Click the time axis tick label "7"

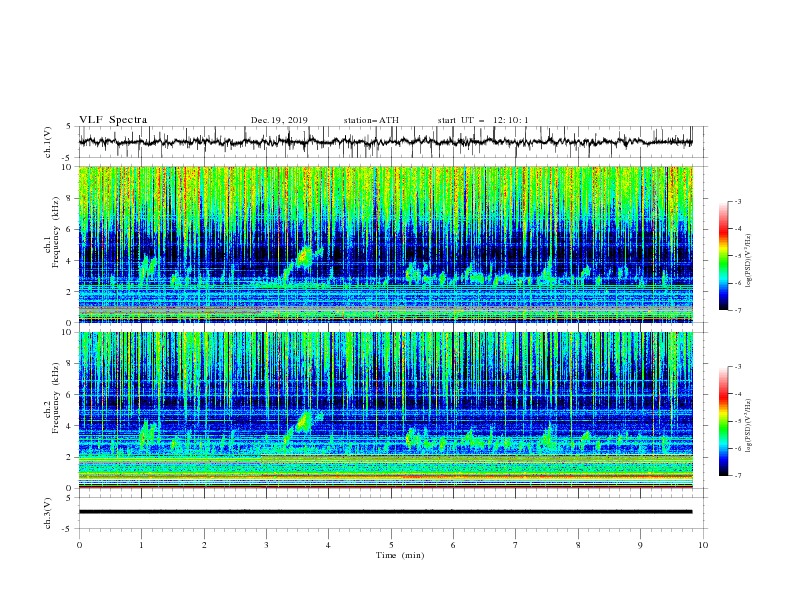point(516,545)
